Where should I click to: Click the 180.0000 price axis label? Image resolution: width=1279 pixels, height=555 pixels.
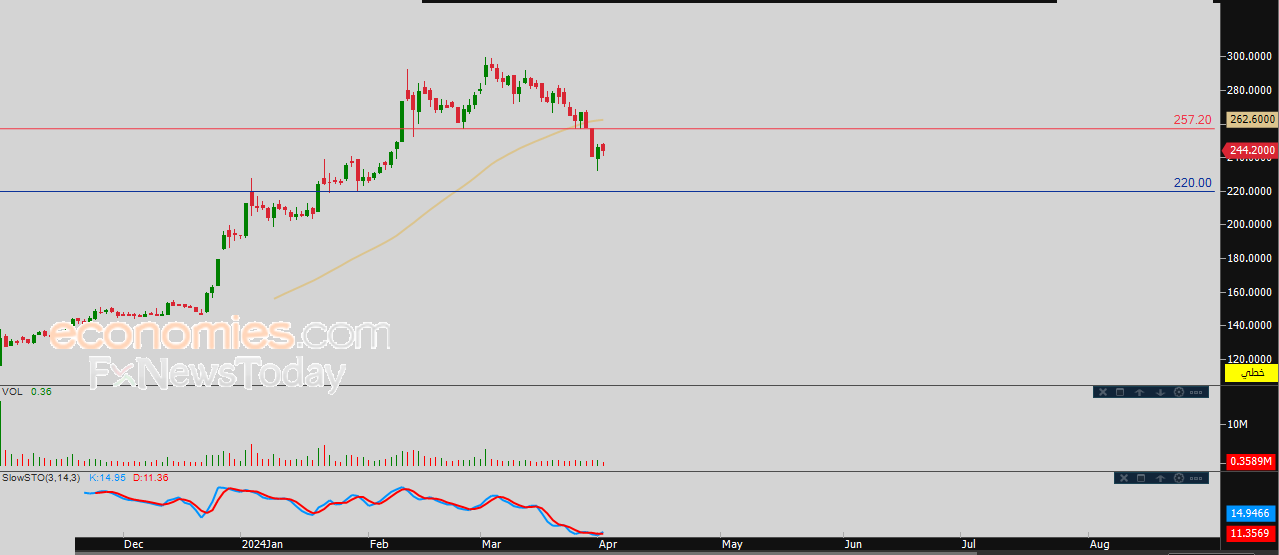coord(1250,259)
